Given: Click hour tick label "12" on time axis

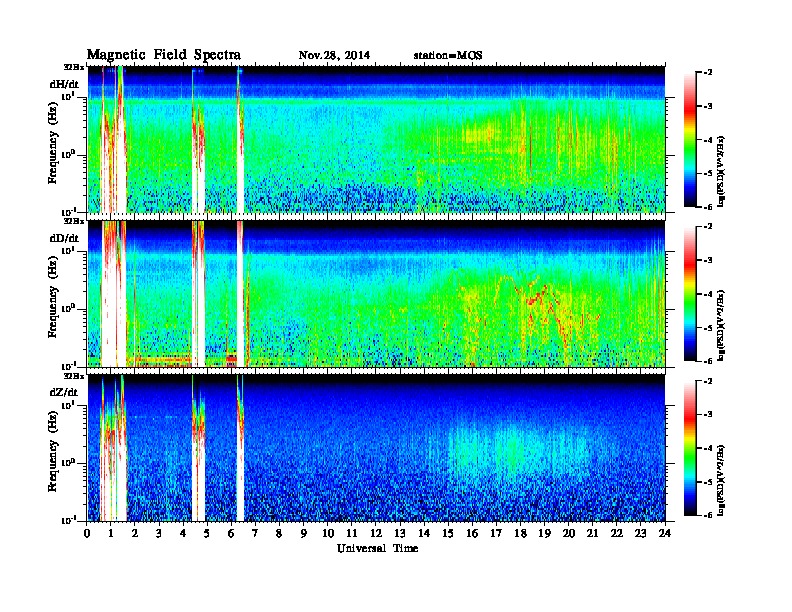Looking at the screenshot, I should 376,533.
